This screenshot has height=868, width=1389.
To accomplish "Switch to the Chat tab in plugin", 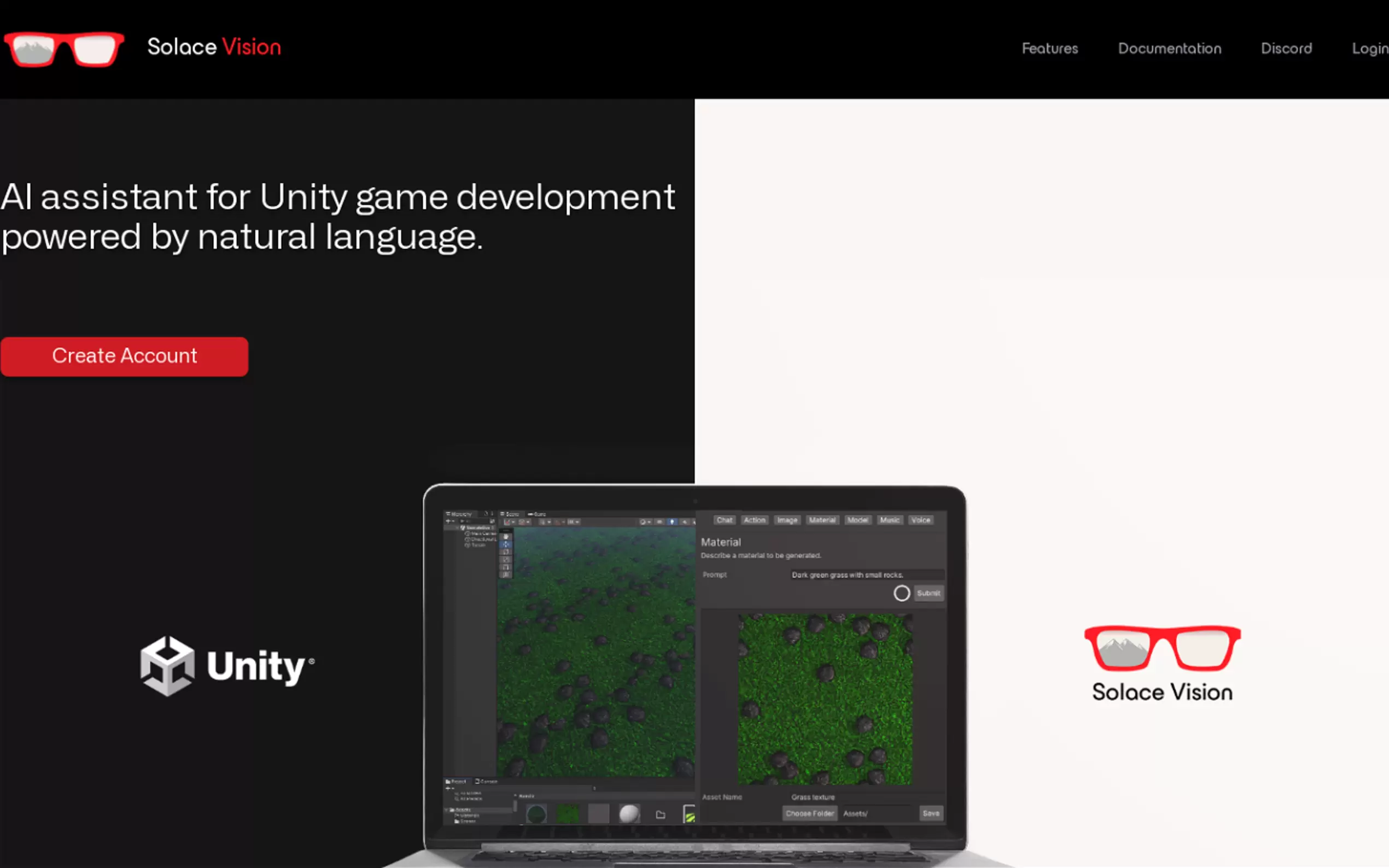I will pos(724,520).
